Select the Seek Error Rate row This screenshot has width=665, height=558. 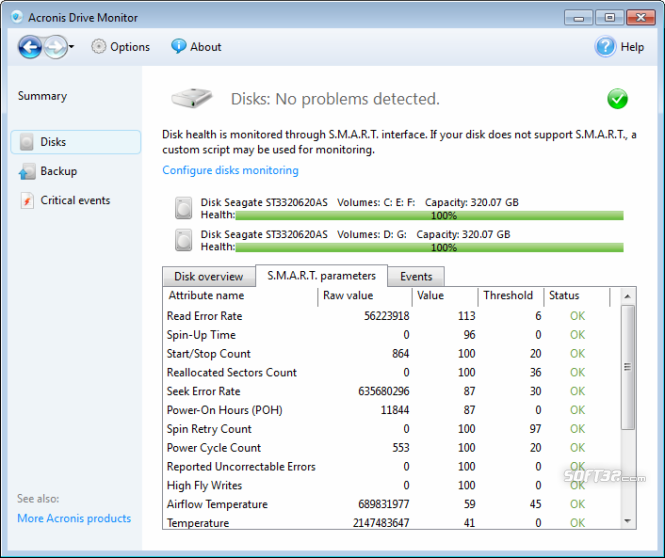coord(392,391)
